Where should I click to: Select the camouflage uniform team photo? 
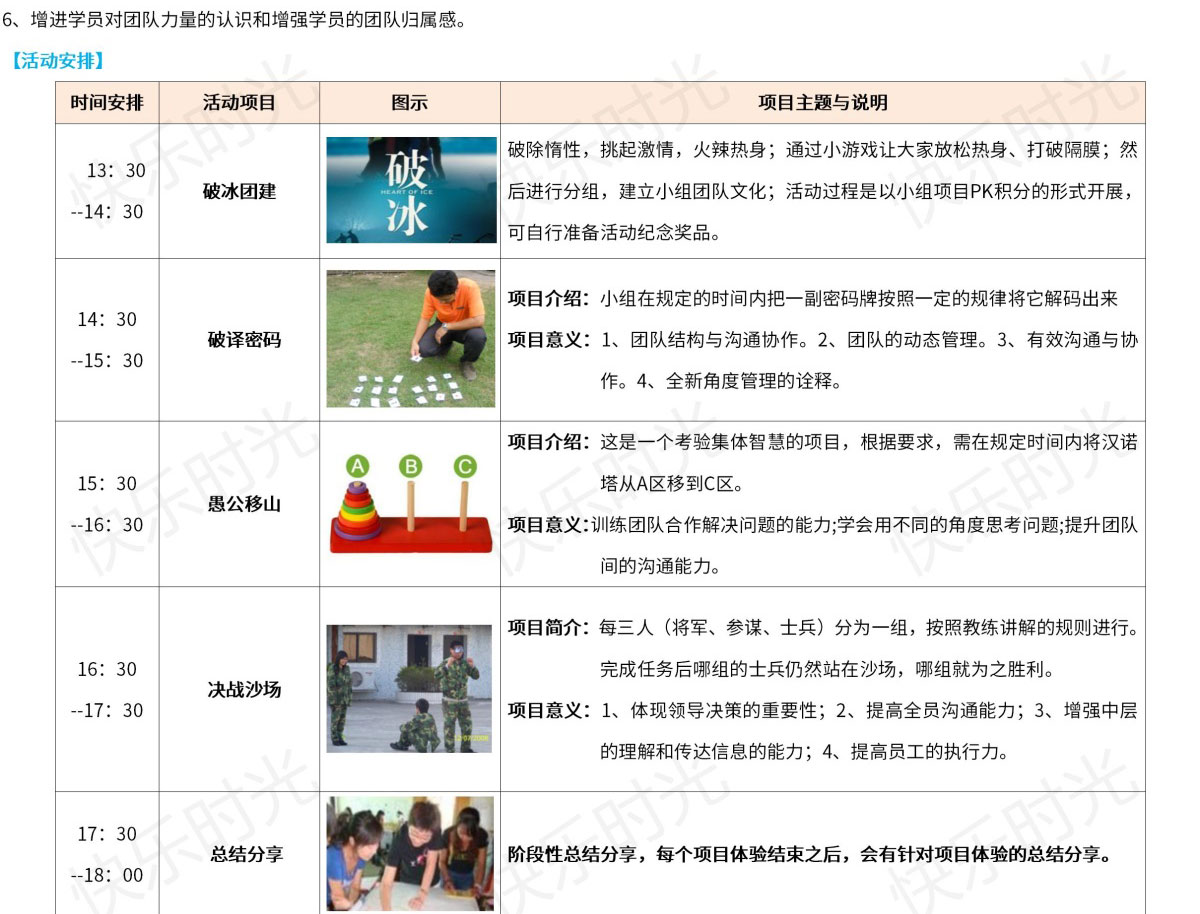409,689
